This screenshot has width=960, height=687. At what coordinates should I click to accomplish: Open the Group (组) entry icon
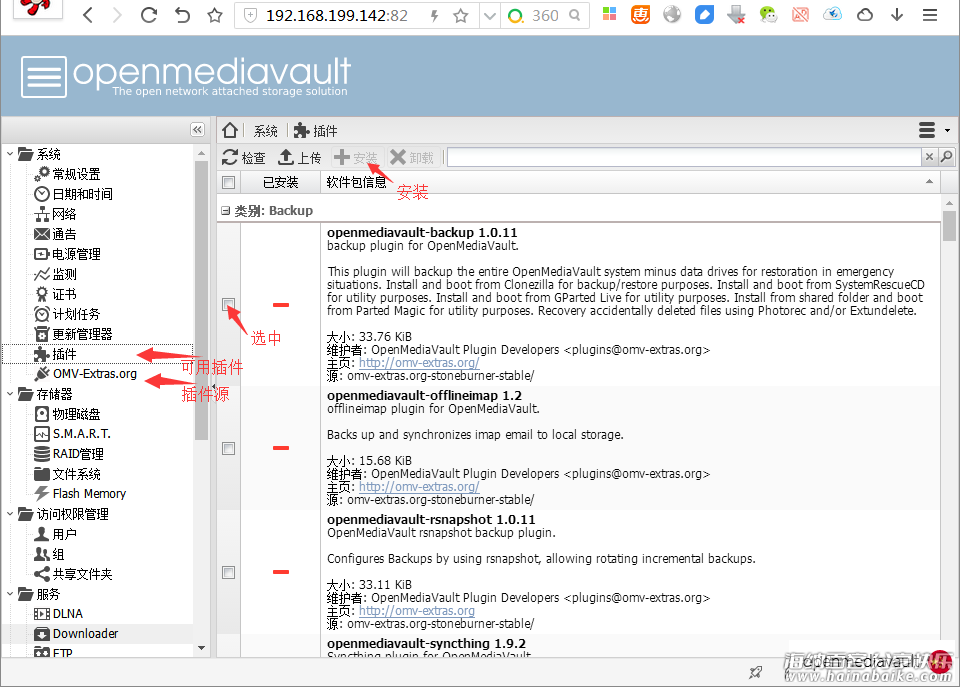(42, 554)
